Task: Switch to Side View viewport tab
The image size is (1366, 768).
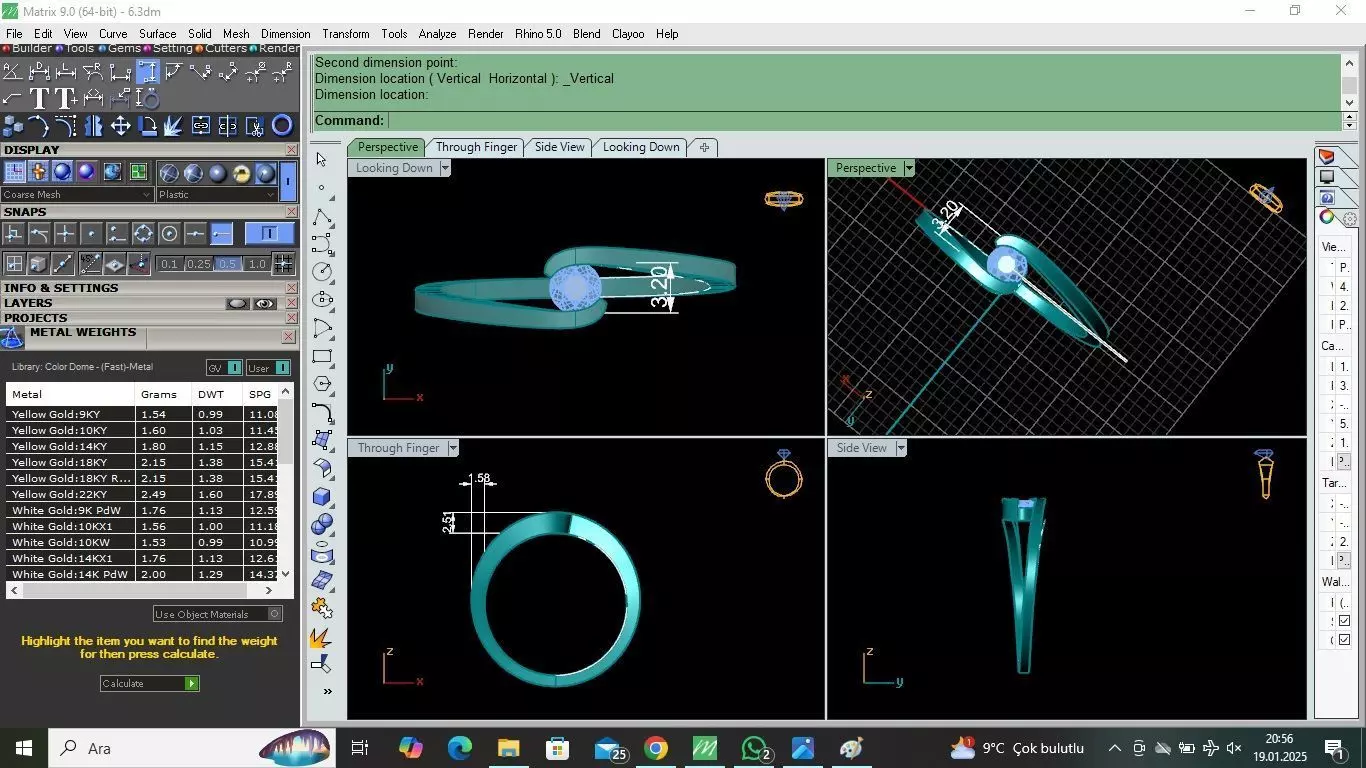Action: (559, 147)
